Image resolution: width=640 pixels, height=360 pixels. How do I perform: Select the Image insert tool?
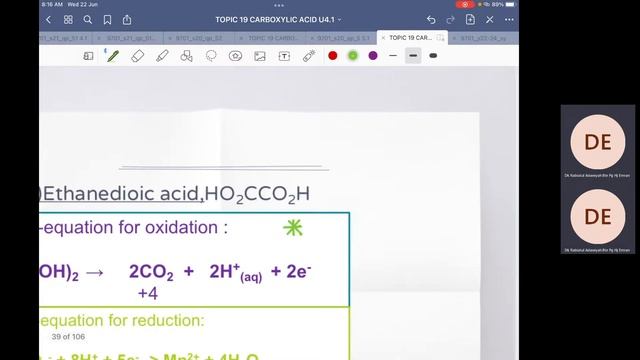click(x=260, y=56)
